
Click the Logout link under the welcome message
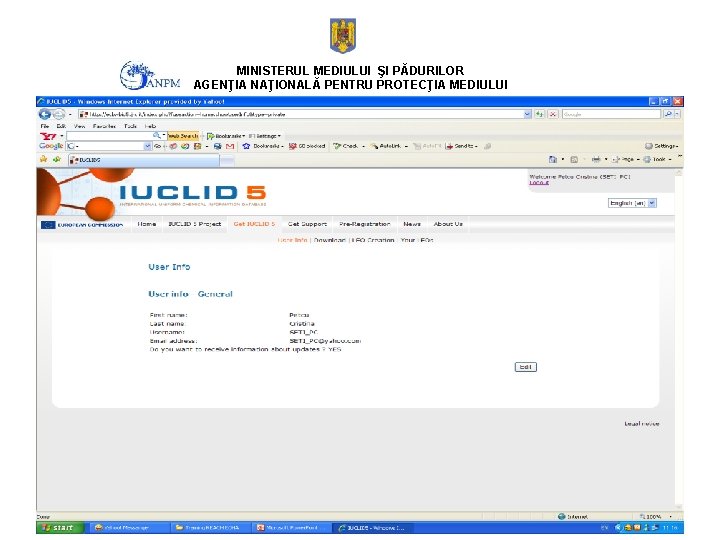(539, 183)
